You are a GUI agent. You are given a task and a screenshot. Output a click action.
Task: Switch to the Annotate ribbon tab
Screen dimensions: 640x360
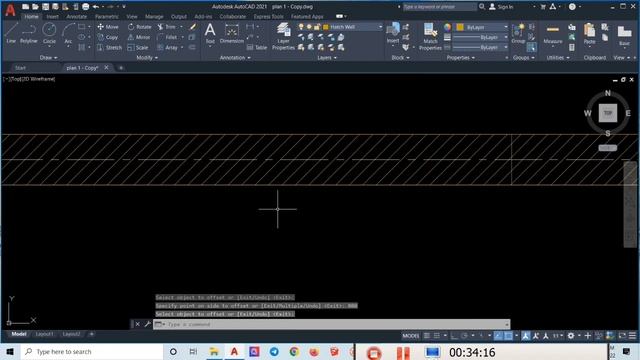[77, 17]
